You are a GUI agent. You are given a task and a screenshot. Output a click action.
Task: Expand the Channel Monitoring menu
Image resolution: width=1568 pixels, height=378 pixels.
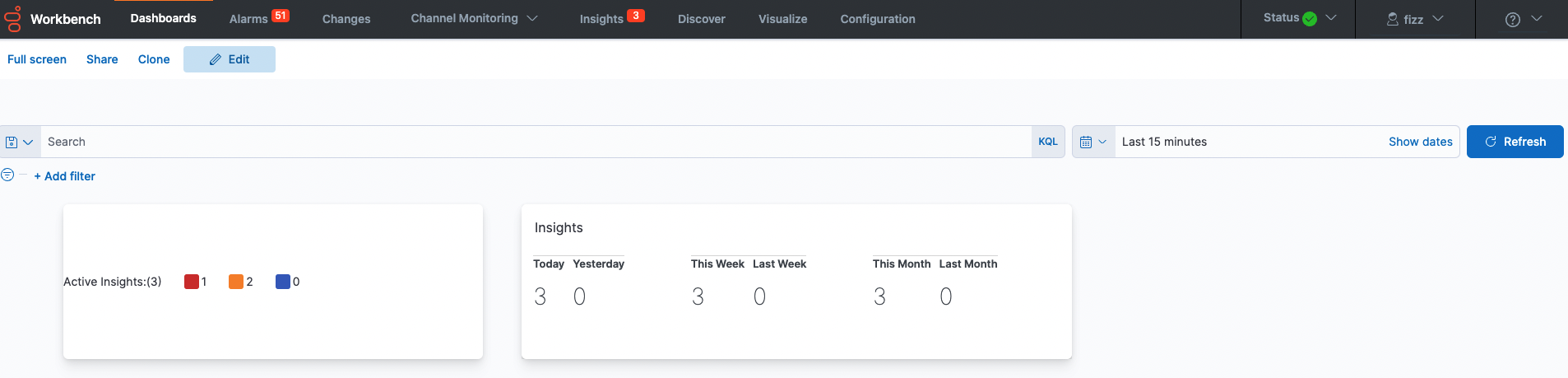[x=474, y=18]
